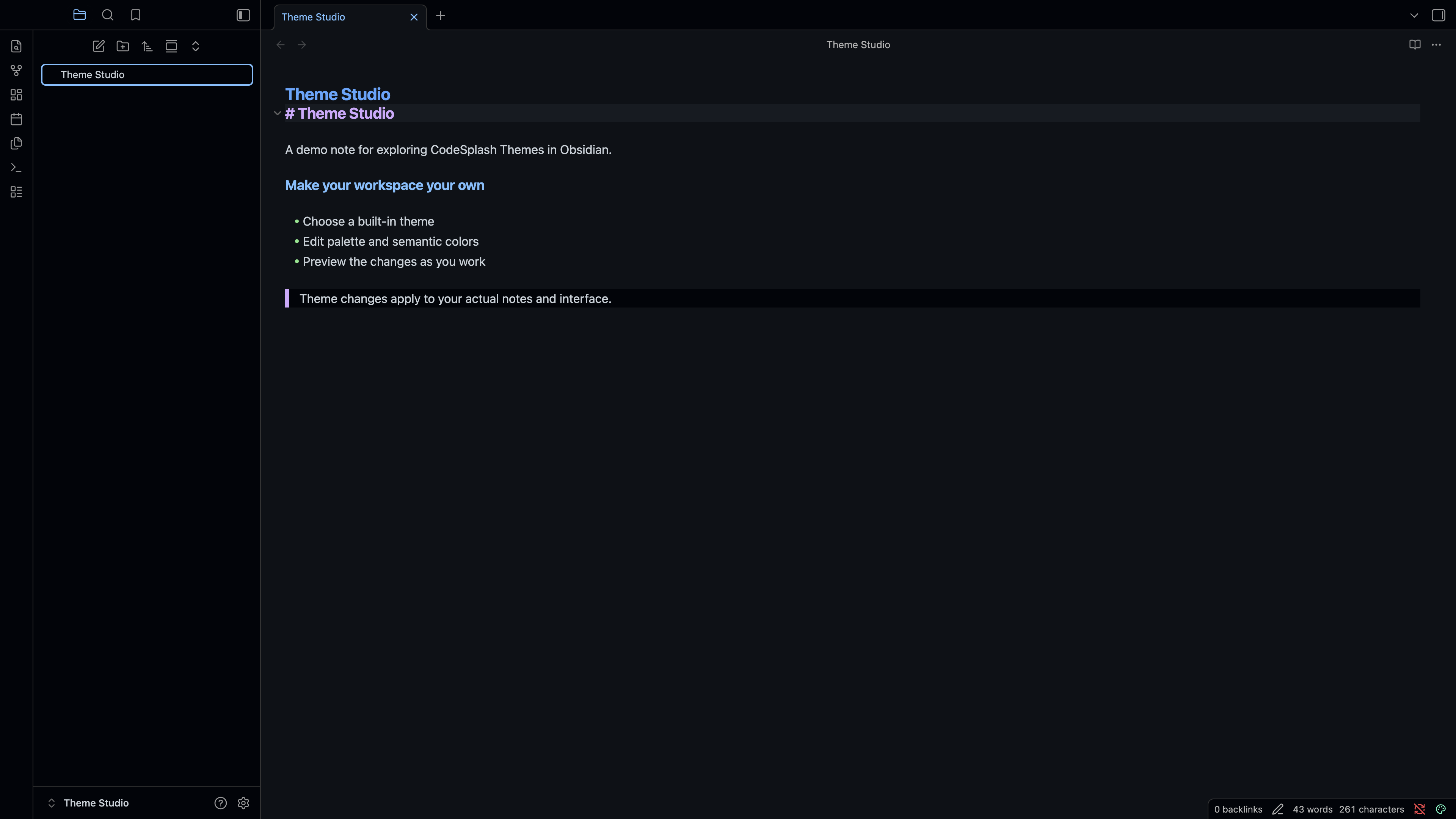
Task: Switch to reading view
Action: click(1415, 45)
